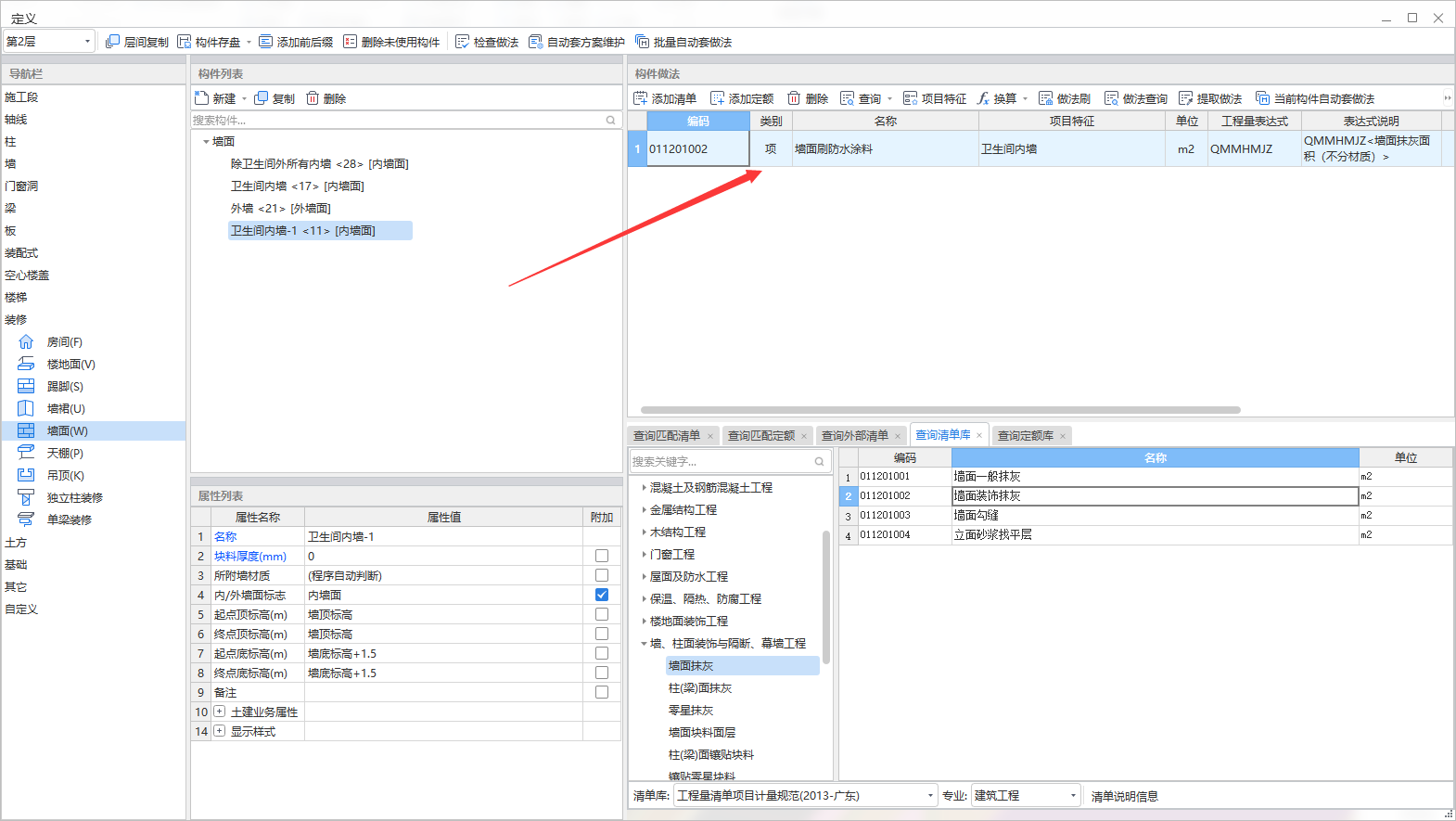
Task: Click 提取做法 tool
Action: (1209, 98)
